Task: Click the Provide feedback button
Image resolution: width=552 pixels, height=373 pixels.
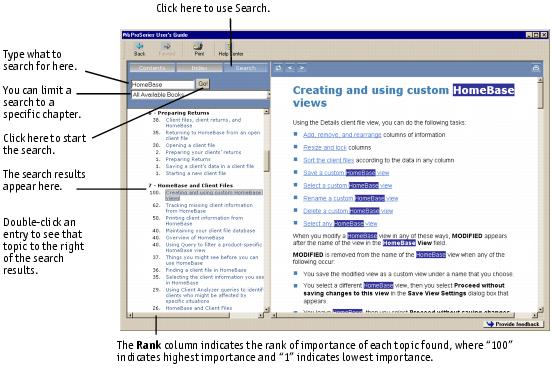Action: click(514, 324)
